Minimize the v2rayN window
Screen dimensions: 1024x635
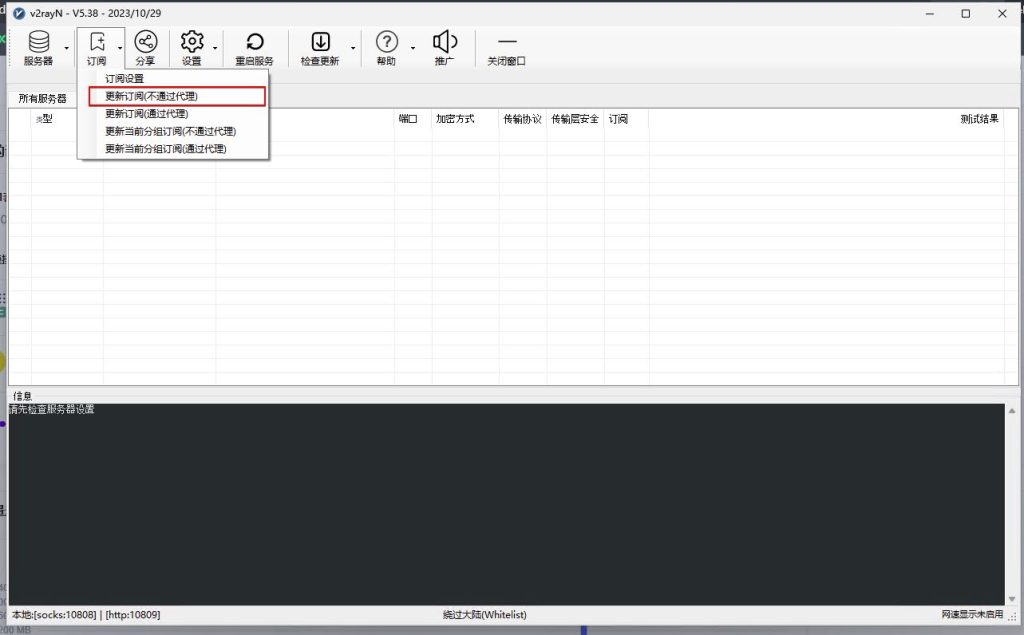(930, 14)
